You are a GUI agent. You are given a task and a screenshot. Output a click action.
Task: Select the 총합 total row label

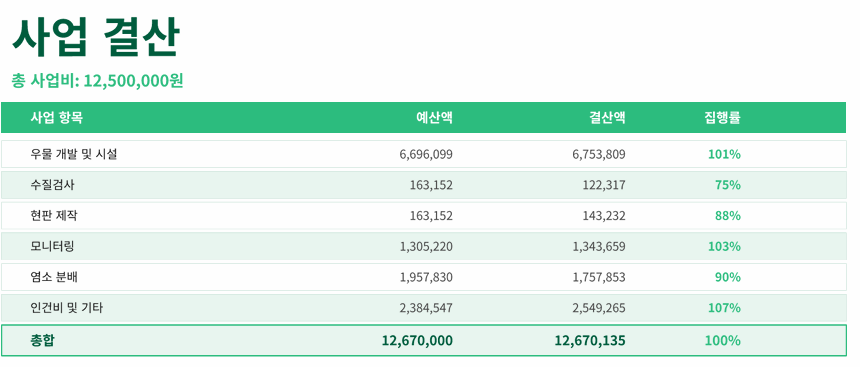tap(43, 341)
